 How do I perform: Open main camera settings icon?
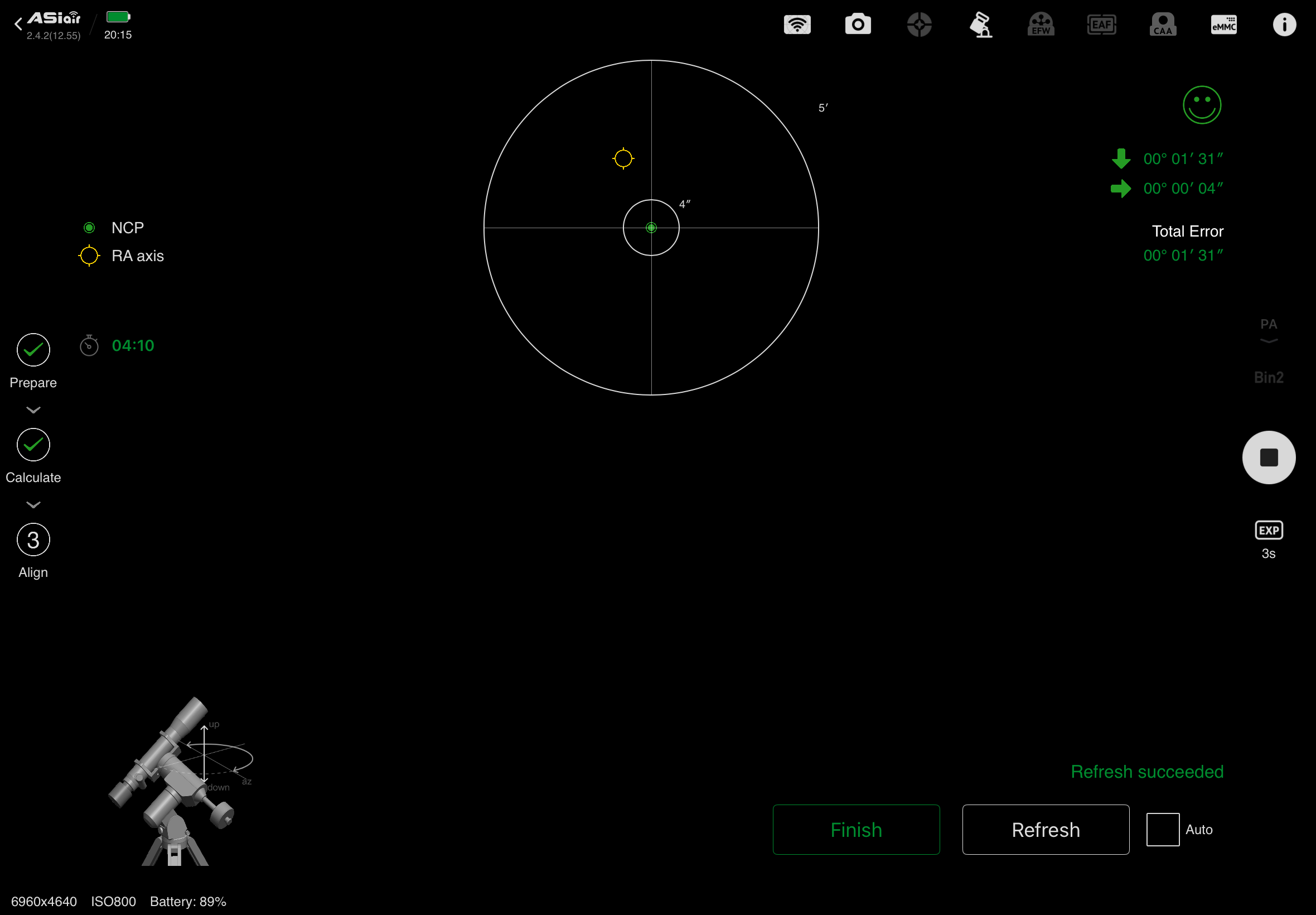point(858,25)
